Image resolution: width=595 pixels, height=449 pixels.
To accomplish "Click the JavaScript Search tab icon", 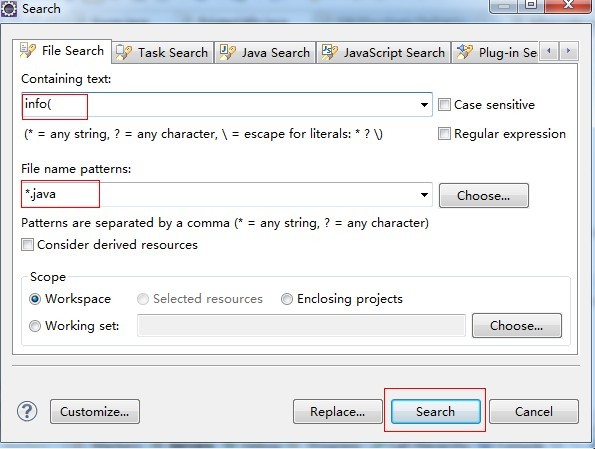I will pyautogui.click(x=329, y=52).
